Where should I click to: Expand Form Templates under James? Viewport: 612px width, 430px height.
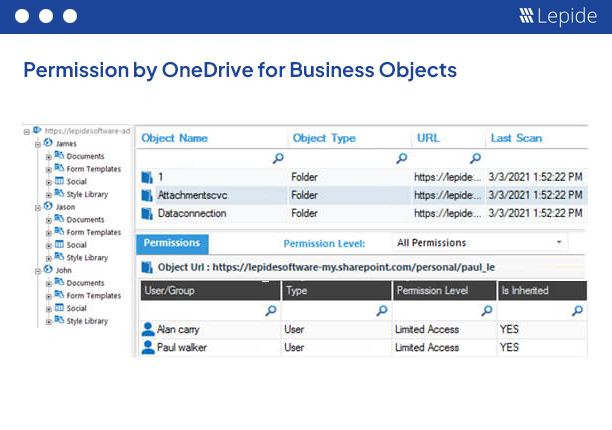49,170
